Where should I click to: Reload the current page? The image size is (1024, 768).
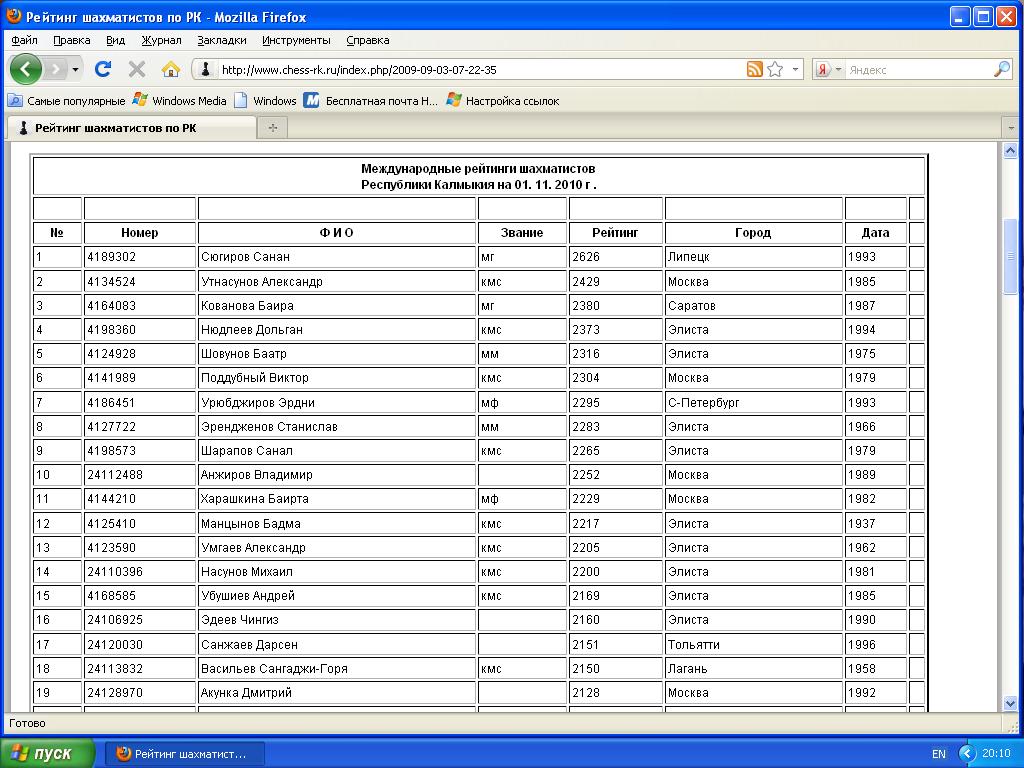point(102,69)
